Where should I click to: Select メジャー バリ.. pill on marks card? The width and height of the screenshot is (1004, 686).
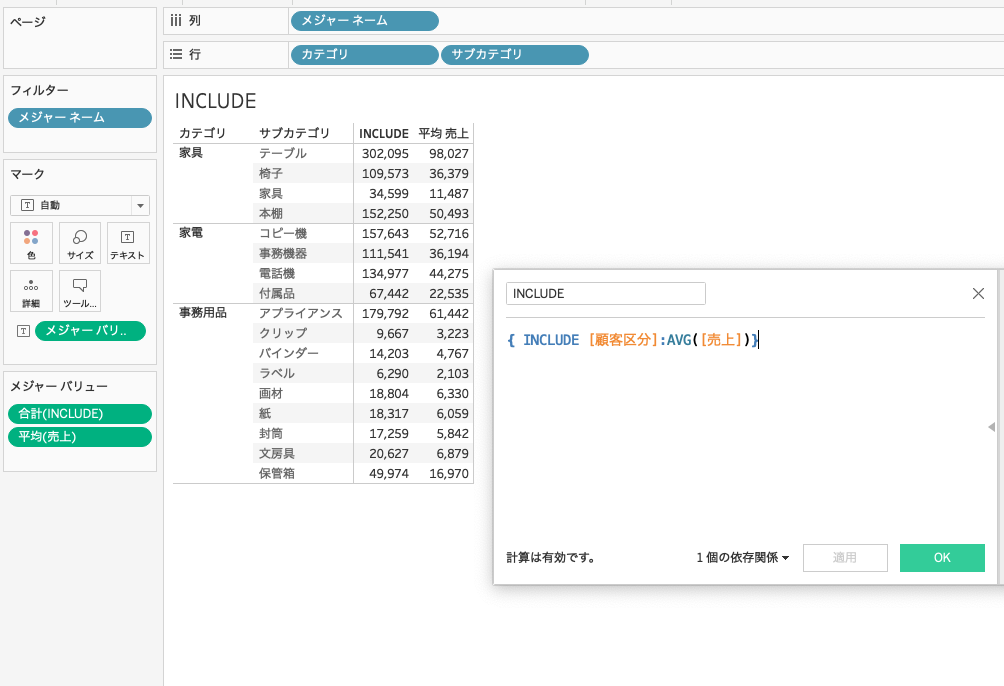click(x=90, y=331)
